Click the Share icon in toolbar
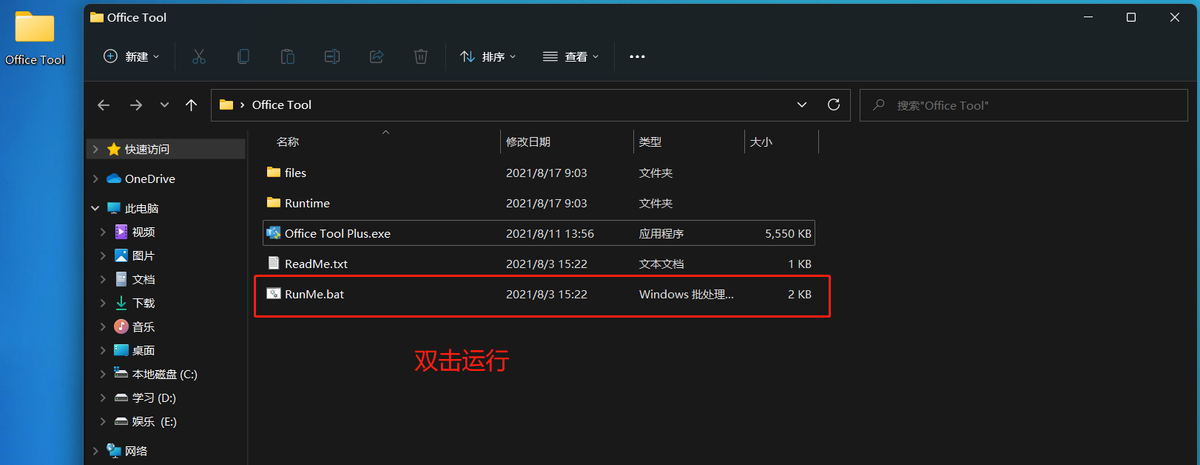The width and height of the screenshot is (1200, 465). coord(377,57)
